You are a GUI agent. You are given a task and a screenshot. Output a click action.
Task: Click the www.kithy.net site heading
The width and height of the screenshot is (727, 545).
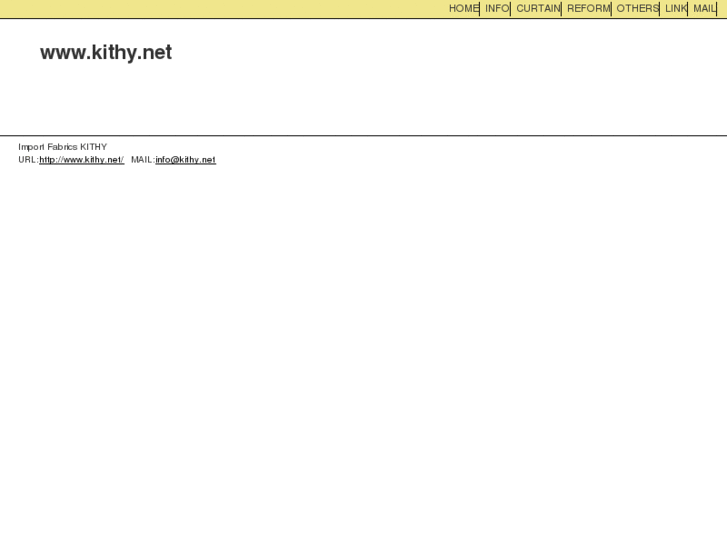tap(106, 52)
